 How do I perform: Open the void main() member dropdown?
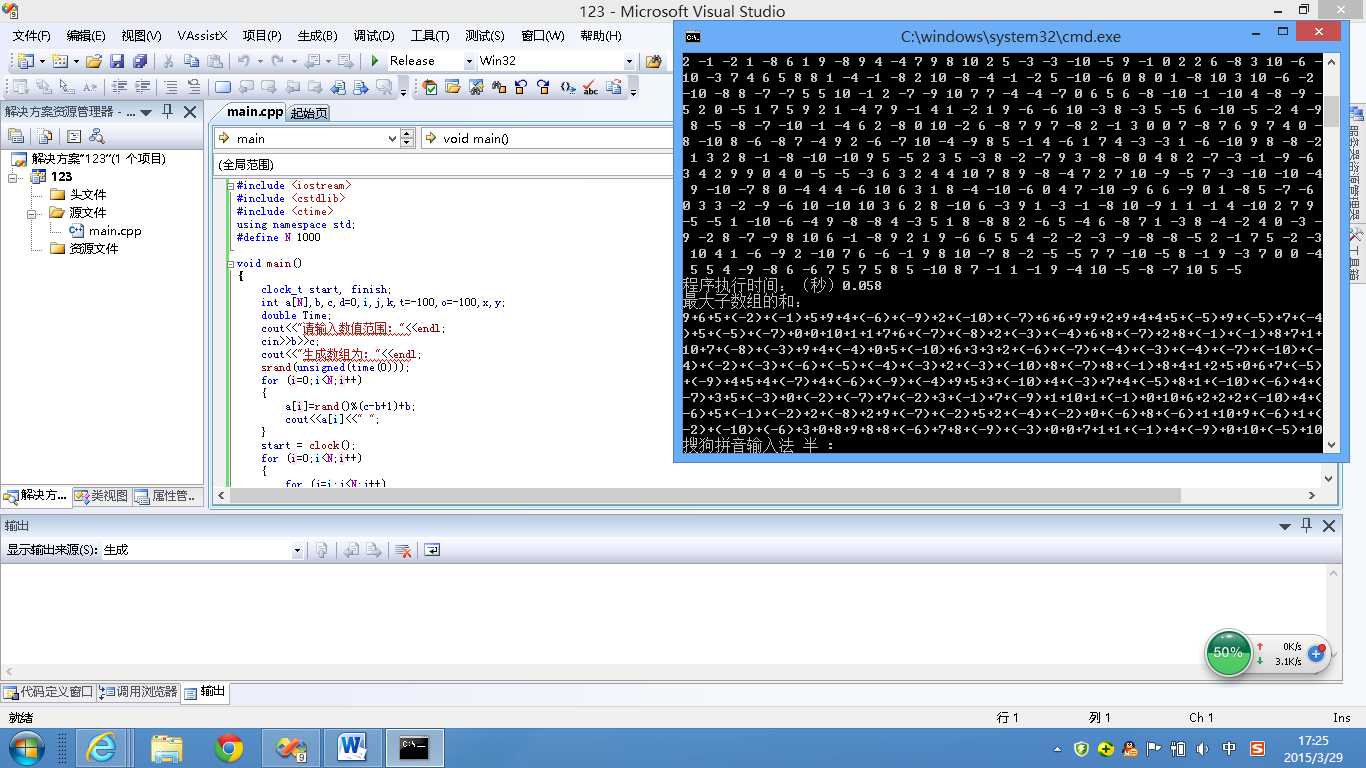tap(548, 138)
